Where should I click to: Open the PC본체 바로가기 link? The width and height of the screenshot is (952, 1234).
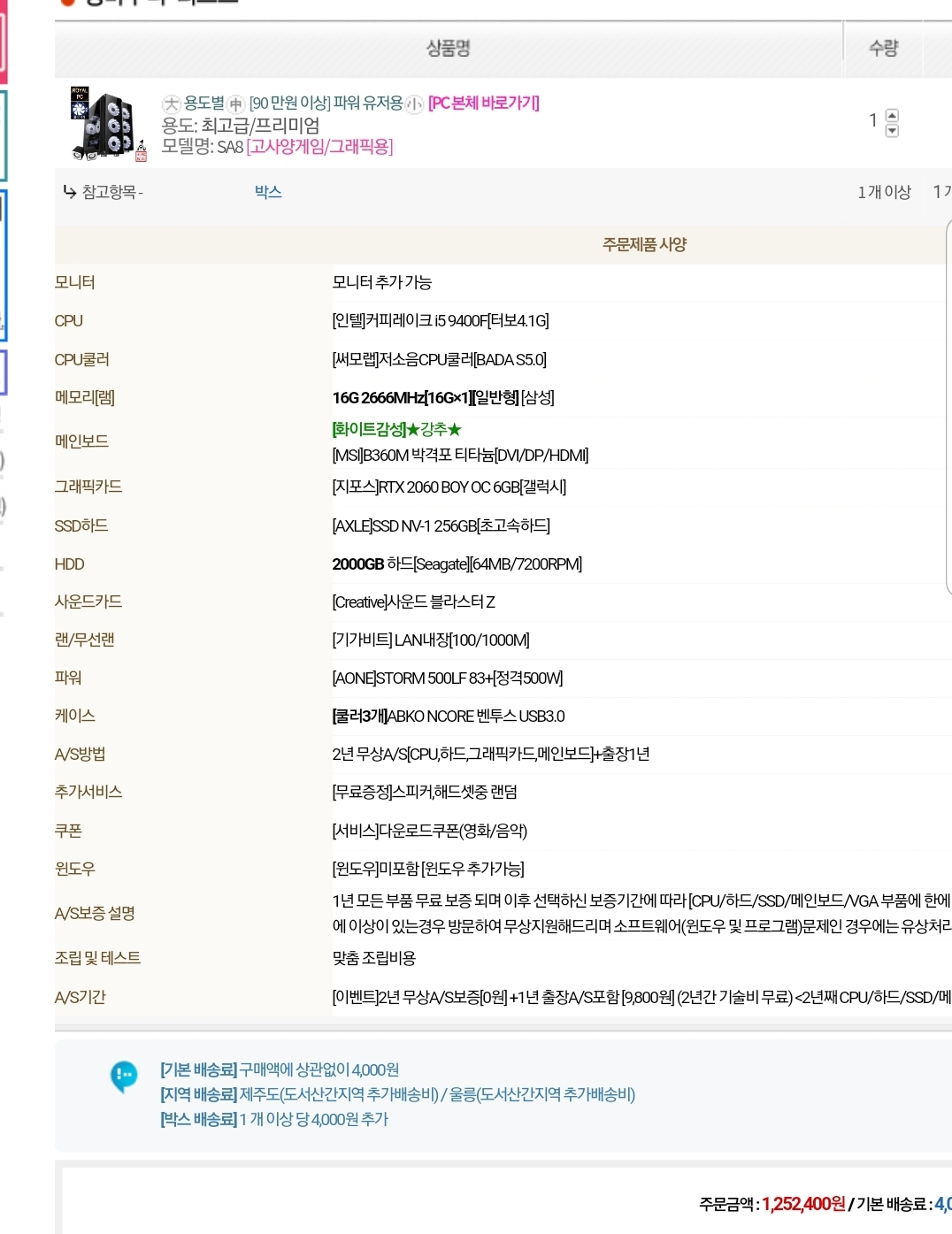click(x=484, y=103)
